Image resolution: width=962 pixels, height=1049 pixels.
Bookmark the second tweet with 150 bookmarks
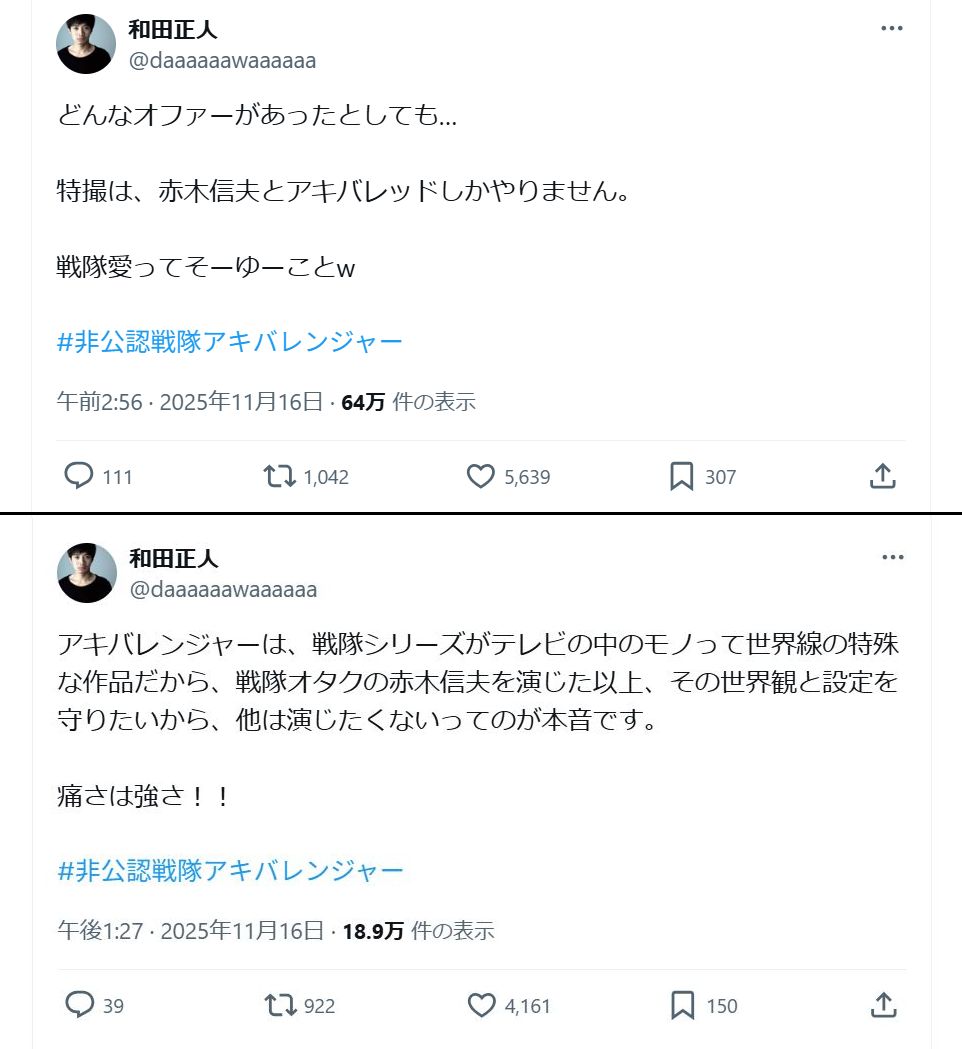coord(682,1005)
